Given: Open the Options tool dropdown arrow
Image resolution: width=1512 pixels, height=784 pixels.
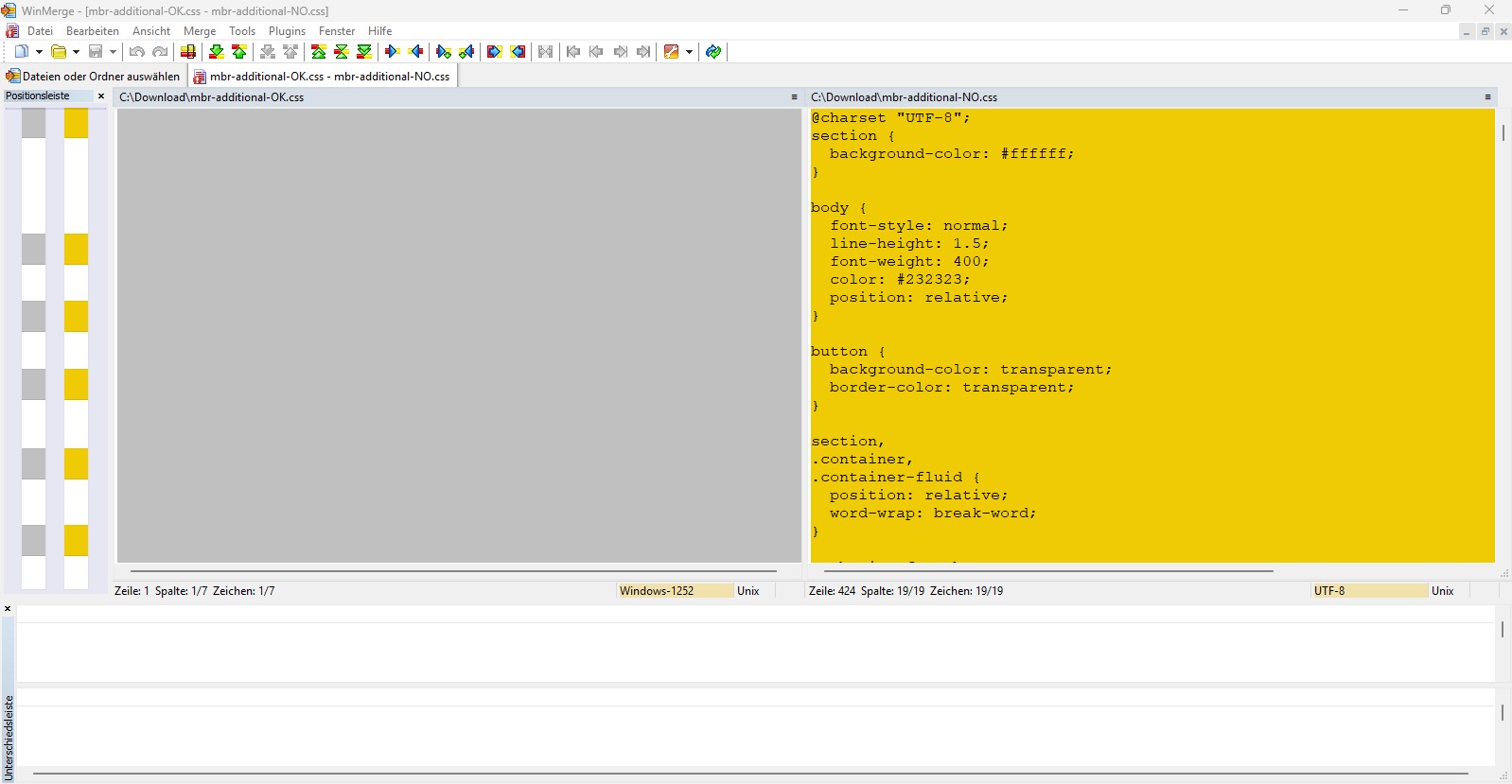Looking at the screenshot, I should click(689, 52).
